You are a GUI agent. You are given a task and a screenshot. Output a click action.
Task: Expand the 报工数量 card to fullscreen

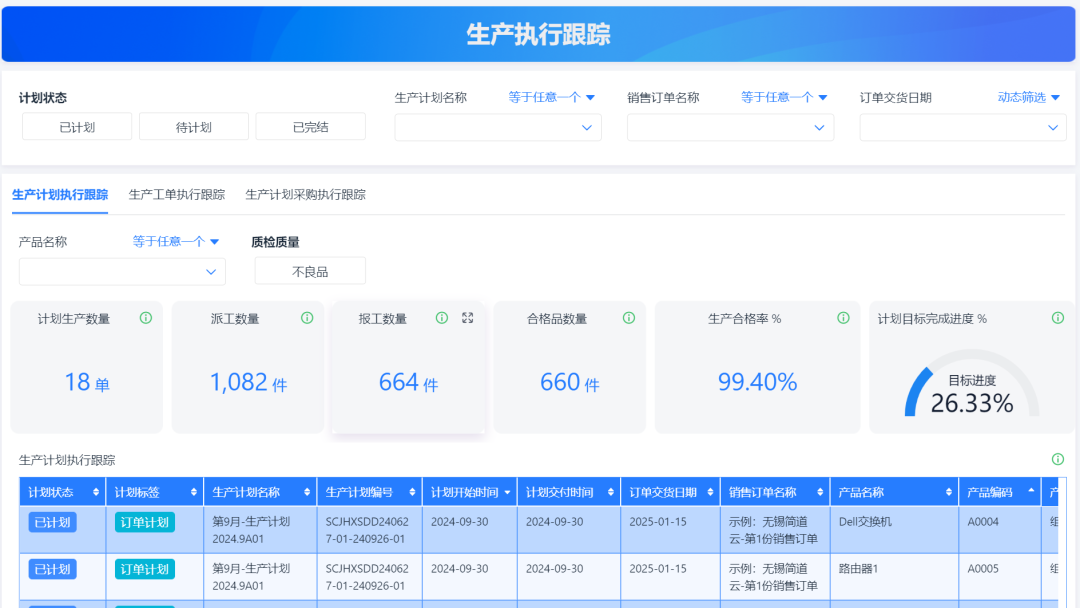point(467,318)
